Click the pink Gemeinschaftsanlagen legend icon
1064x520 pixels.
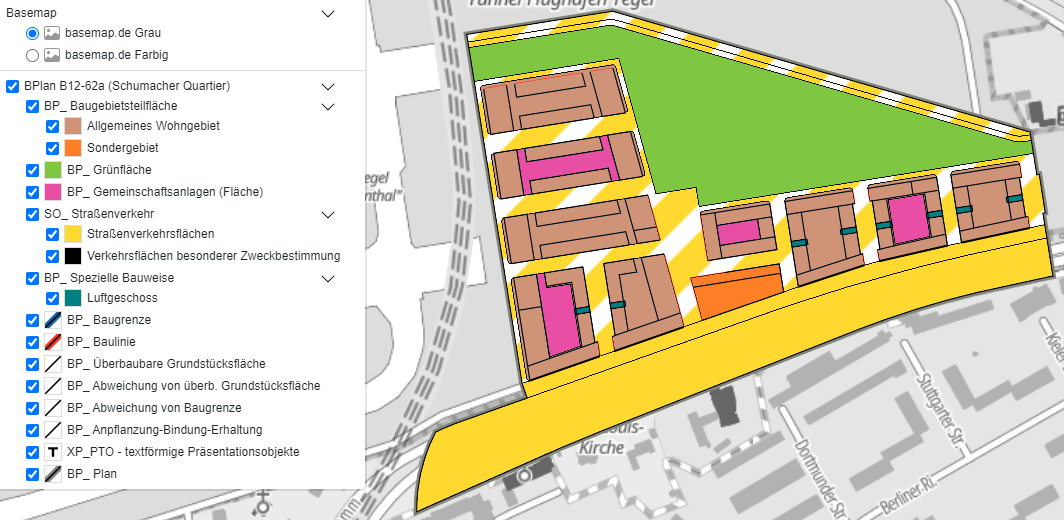53,192
